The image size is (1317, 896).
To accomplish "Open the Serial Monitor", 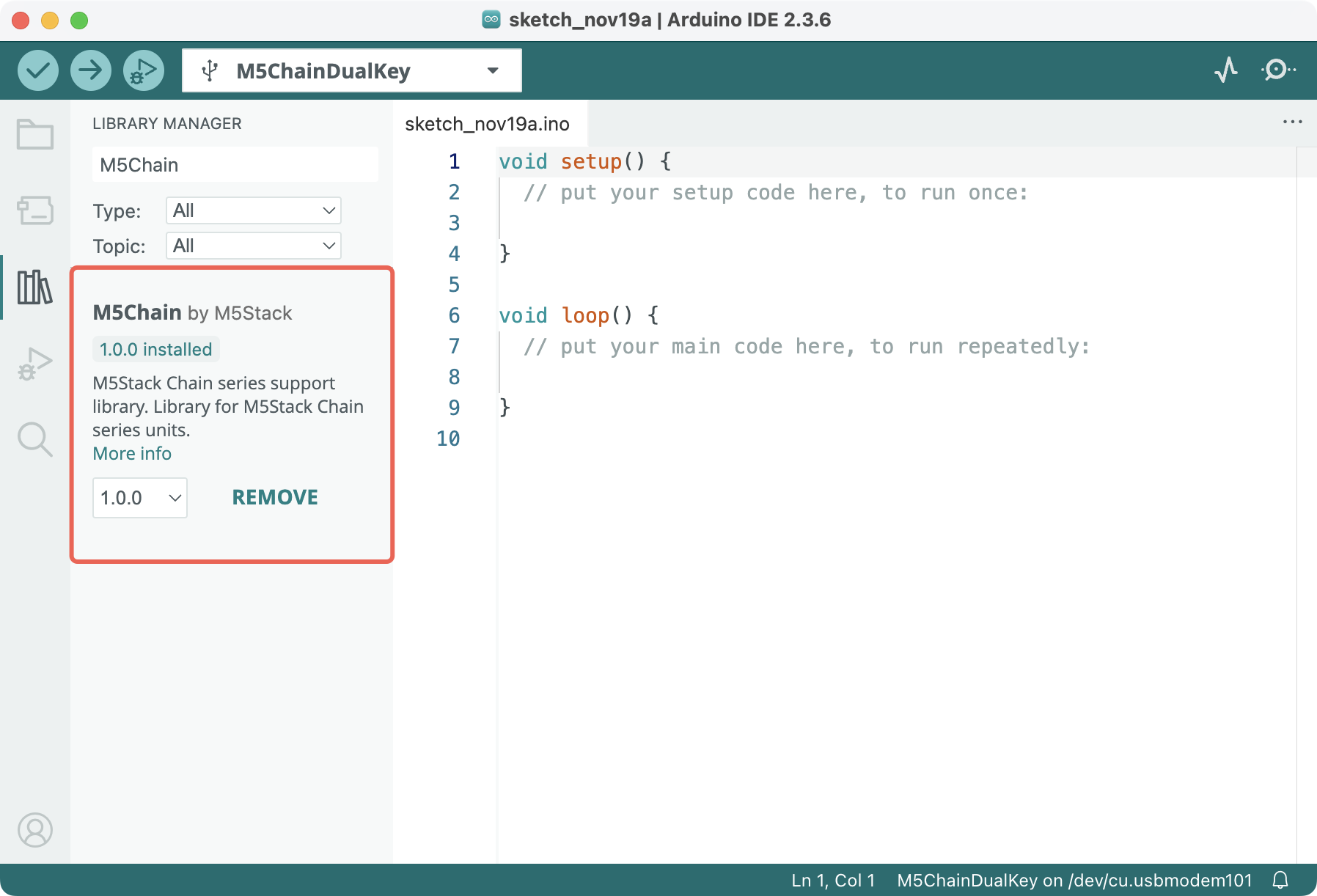I will [x=1278, y=70].
